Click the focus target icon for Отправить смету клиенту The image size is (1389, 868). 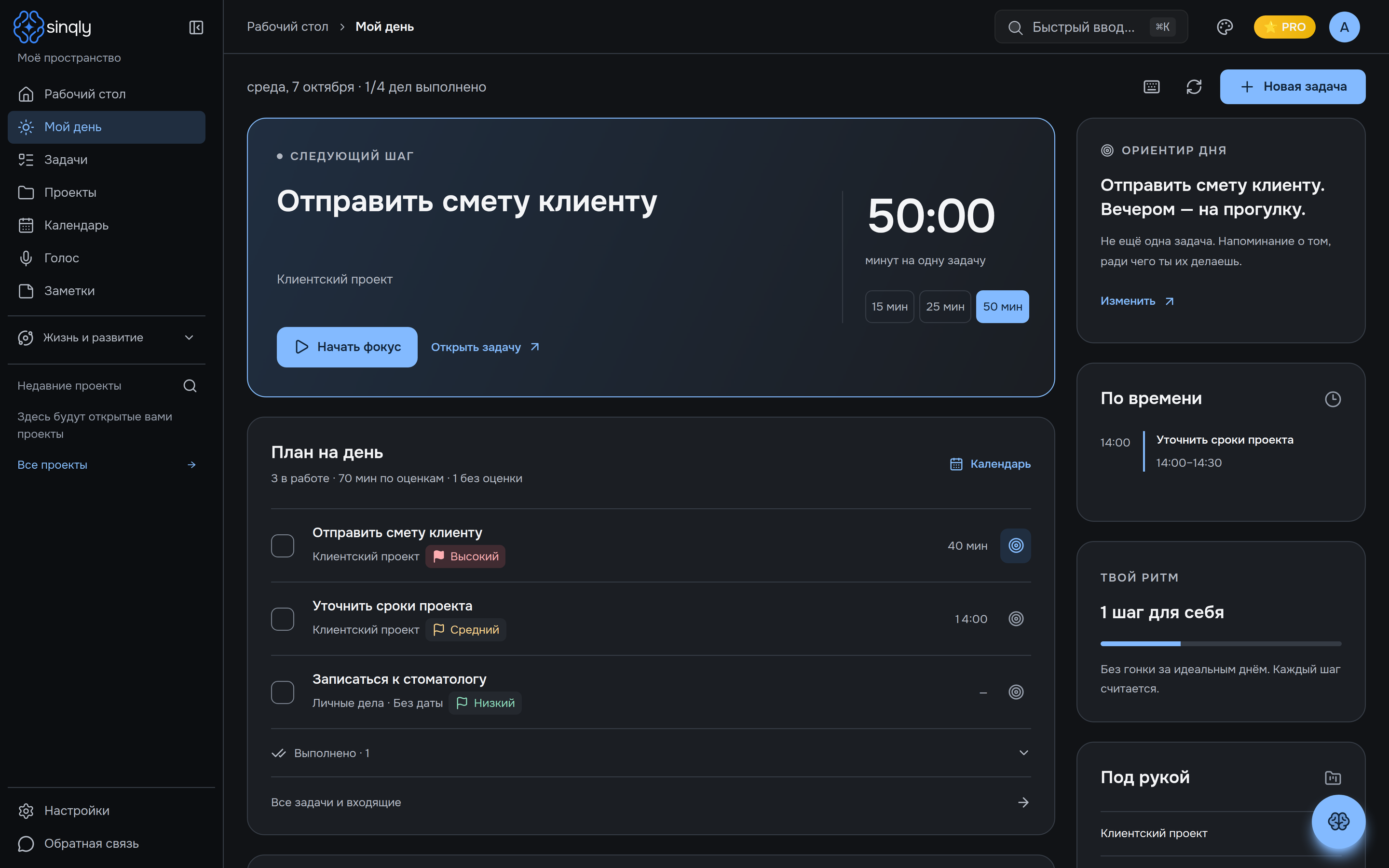[1016, 545]
